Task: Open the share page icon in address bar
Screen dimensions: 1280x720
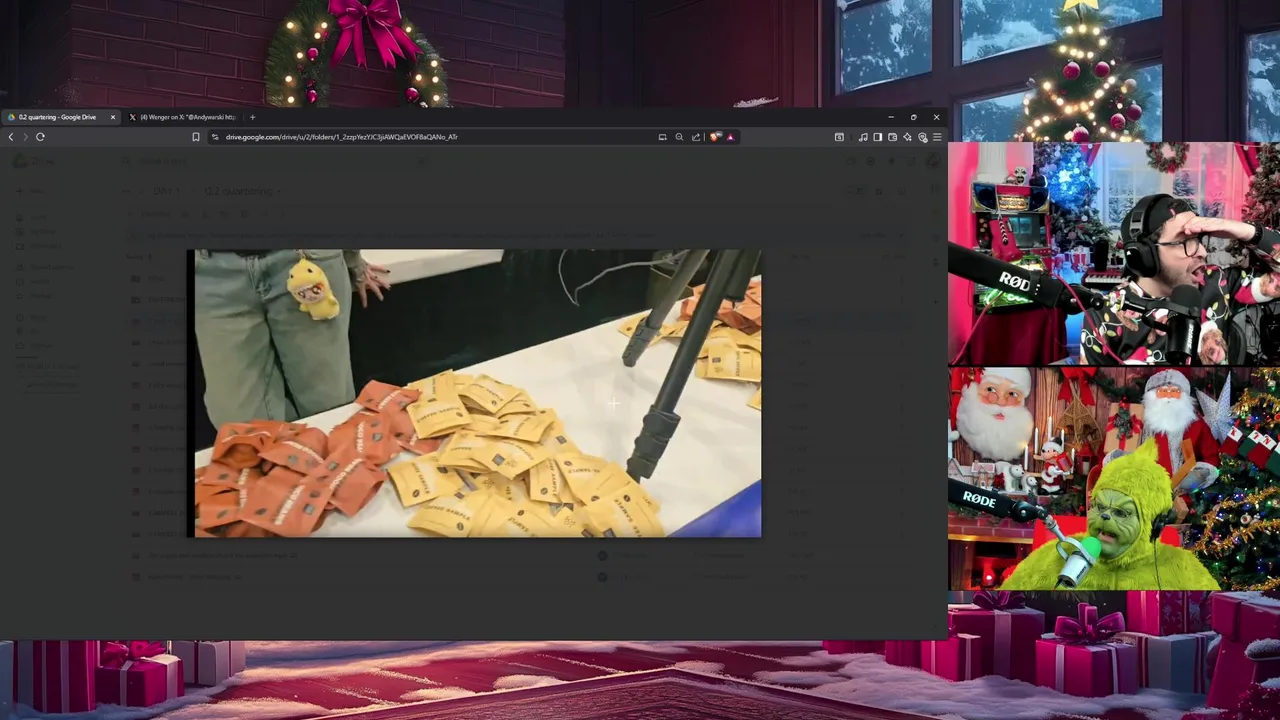Action: [x=696, y=137]
